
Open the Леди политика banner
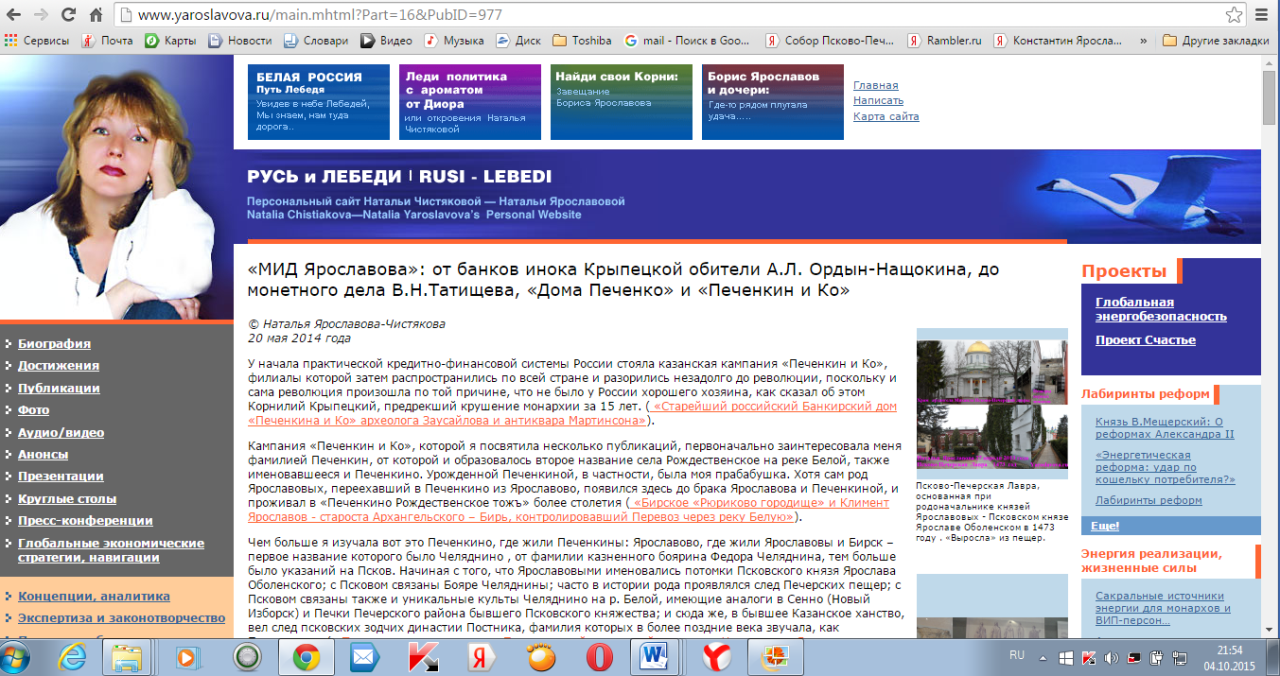click(470, 102)
